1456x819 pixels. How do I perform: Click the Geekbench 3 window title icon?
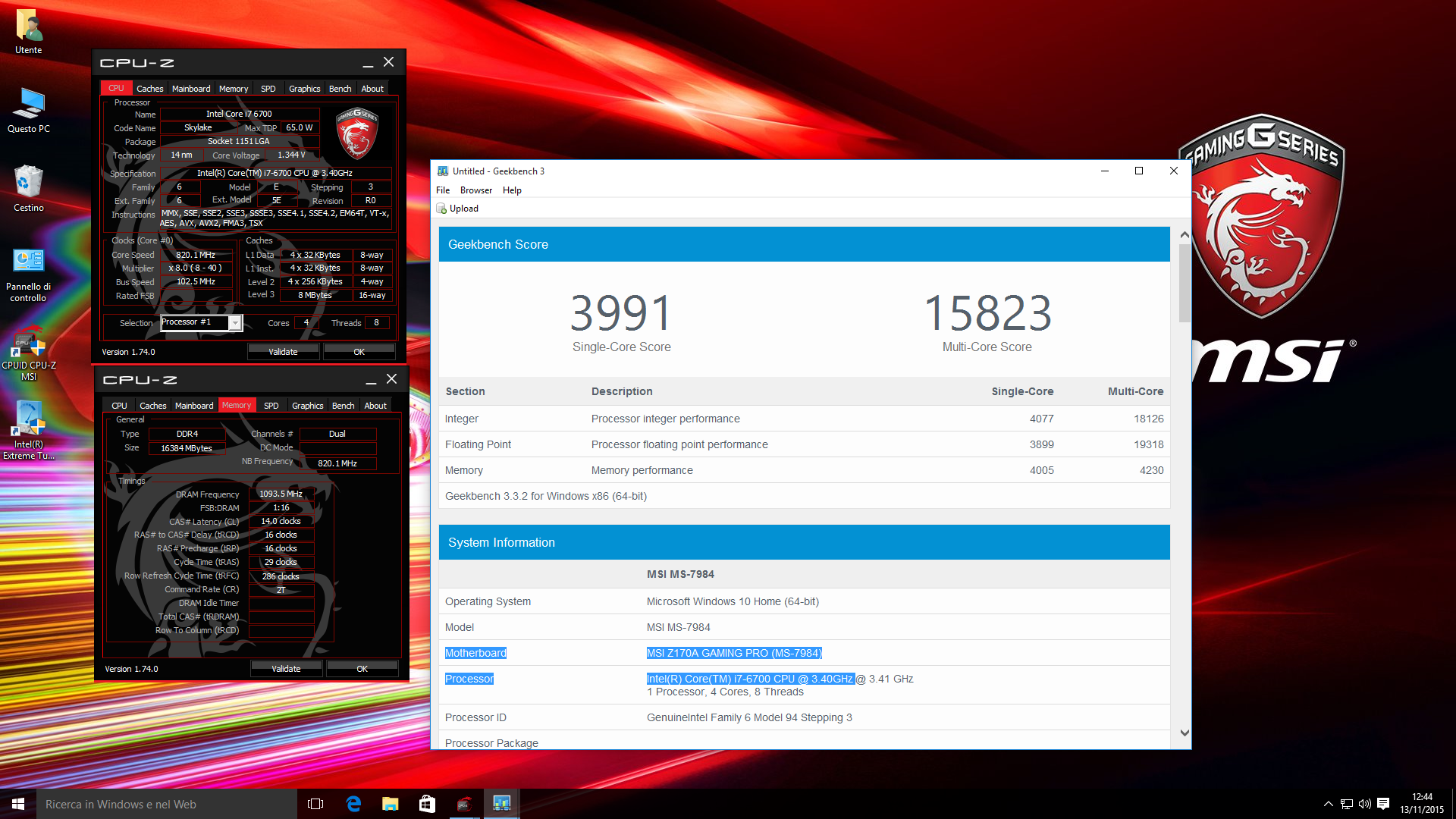coord(443,171)
